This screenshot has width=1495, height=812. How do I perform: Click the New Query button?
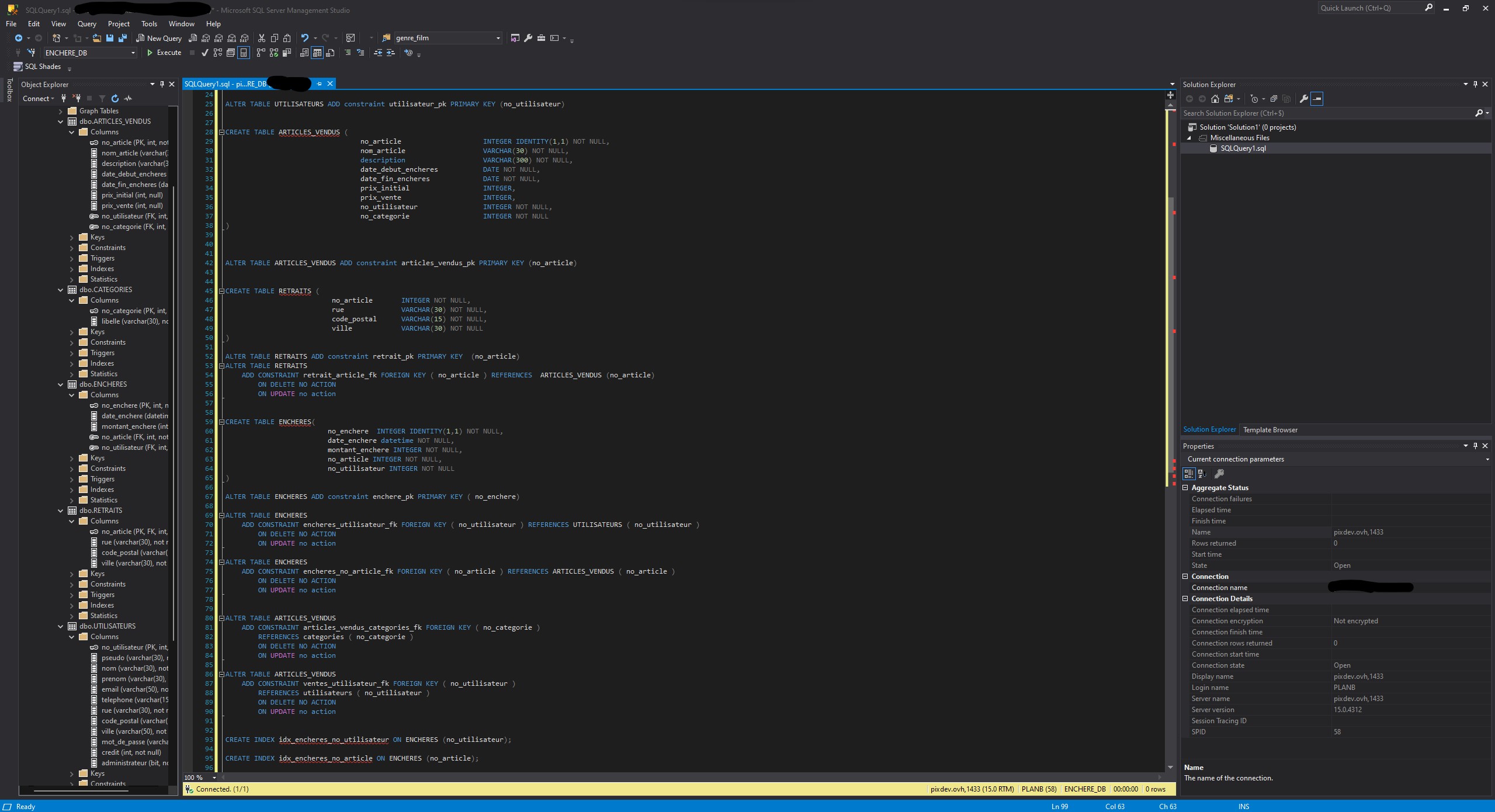tap(159, 38)
